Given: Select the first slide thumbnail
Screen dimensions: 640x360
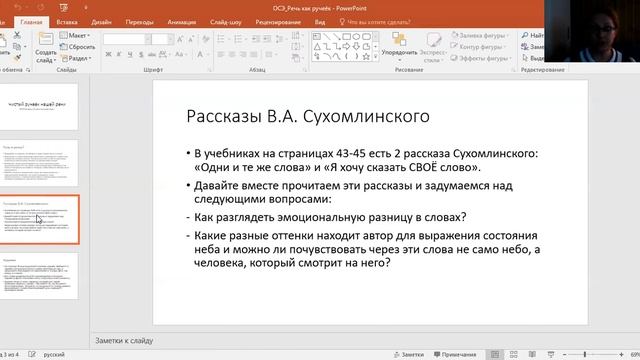Looking at the screenshot, I should (39, 107).
